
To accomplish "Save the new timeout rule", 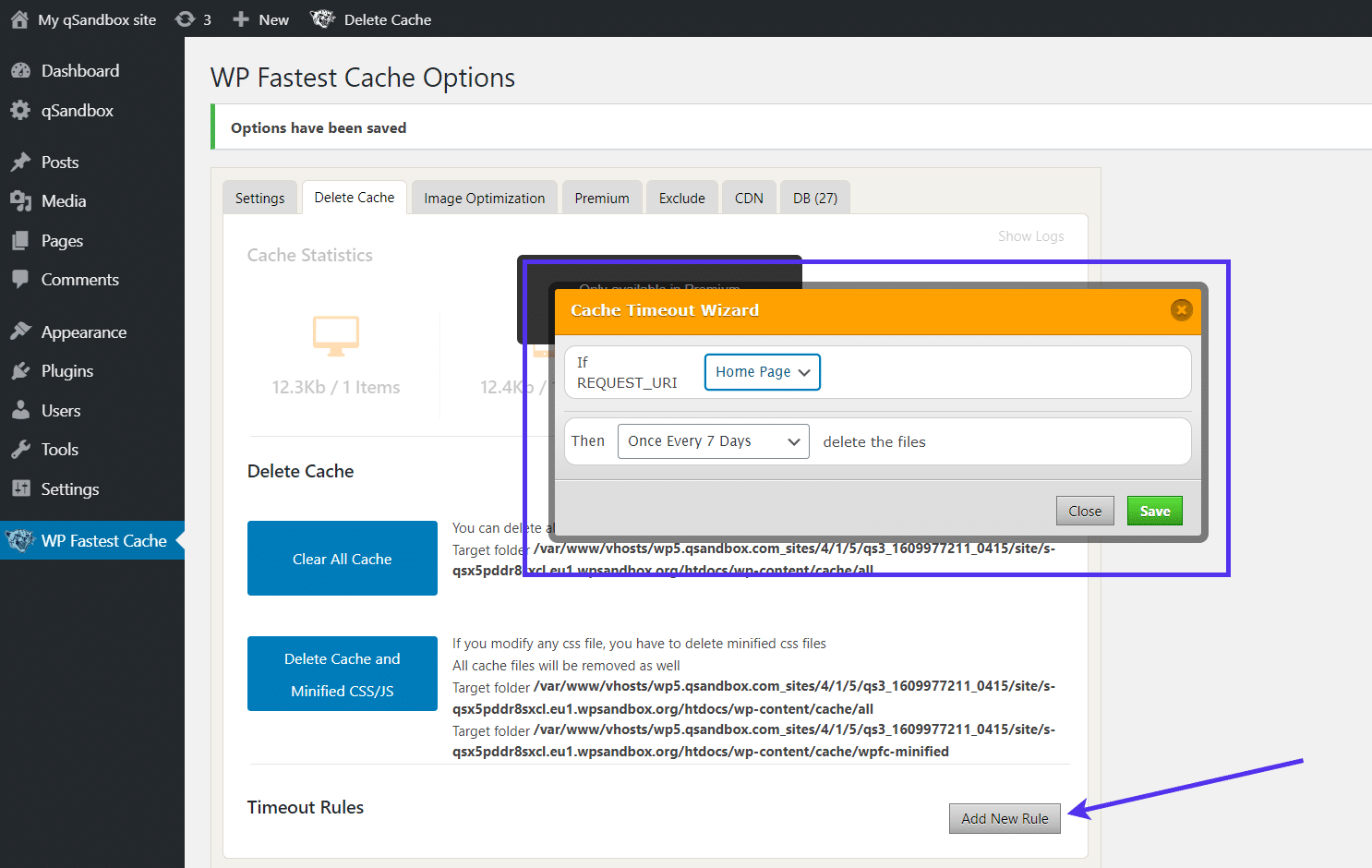I will (1154, 510).
